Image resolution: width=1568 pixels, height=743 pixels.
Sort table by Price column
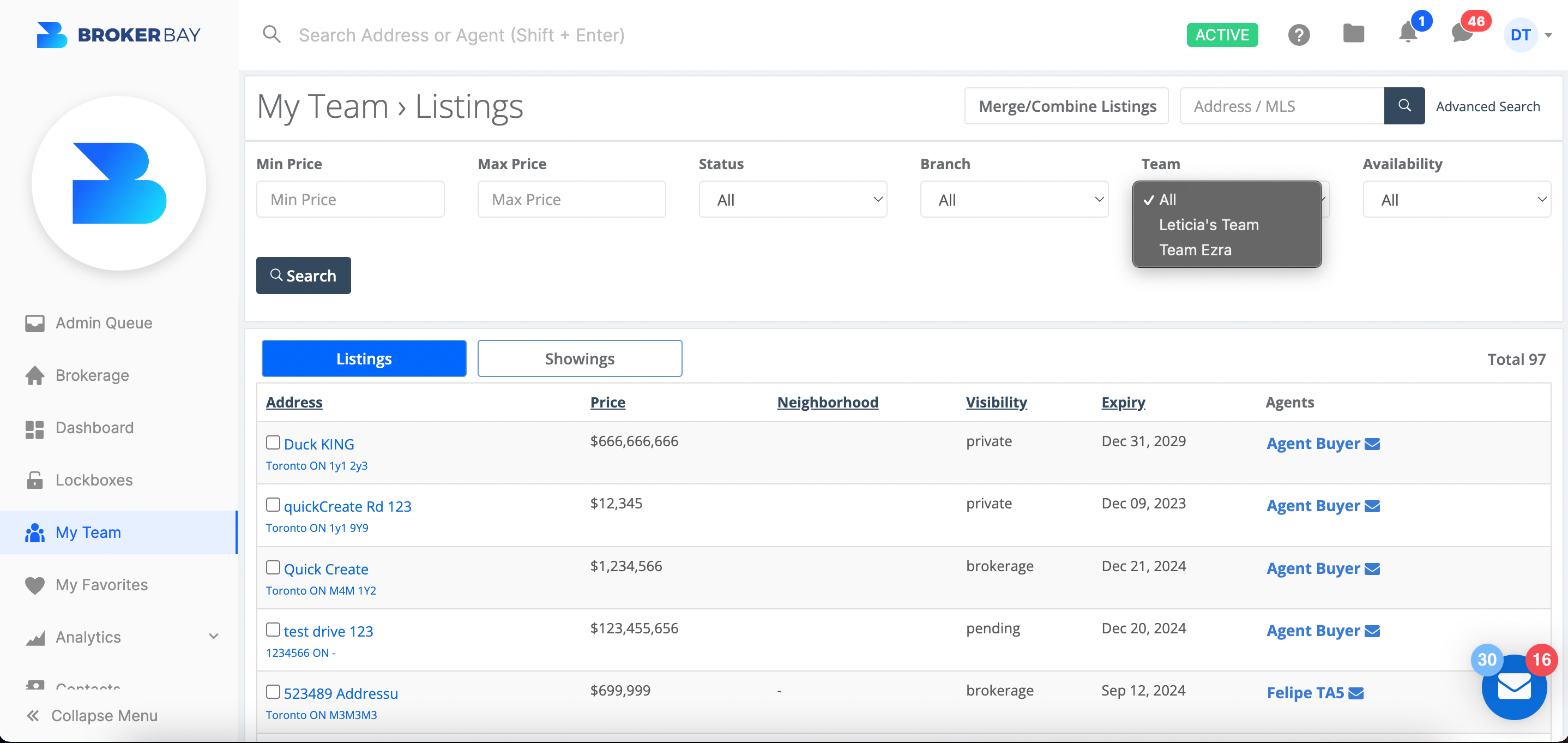607,402
